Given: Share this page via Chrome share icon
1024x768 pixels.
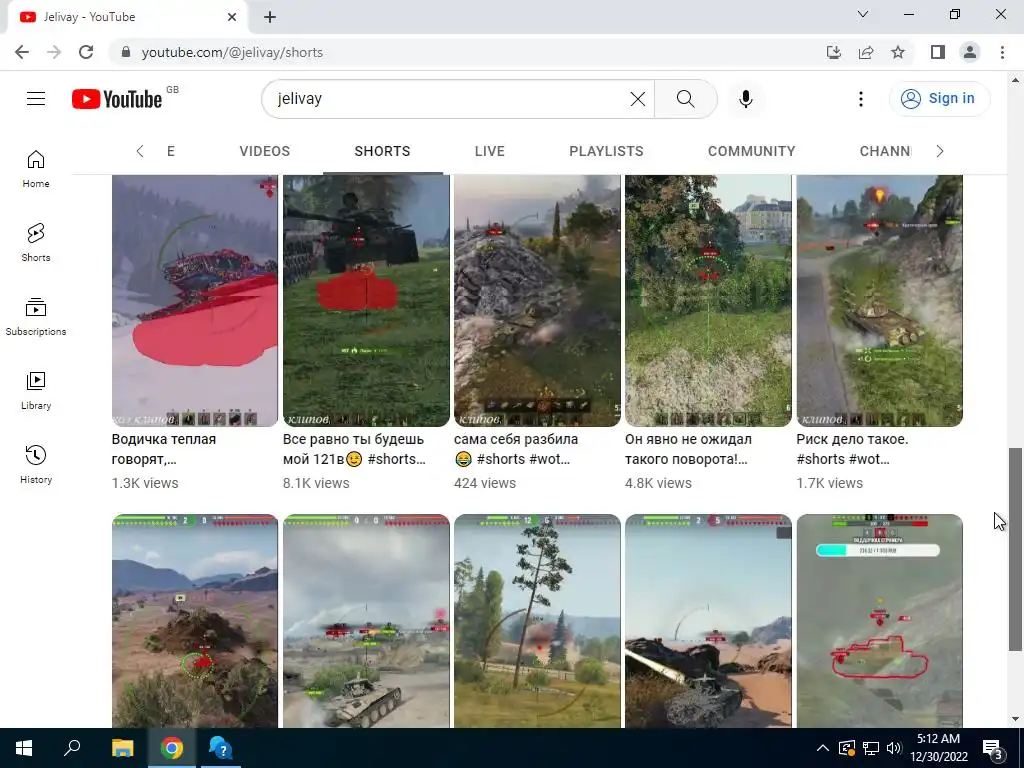Looking at the screenshot, I should [x=866, y=52].
